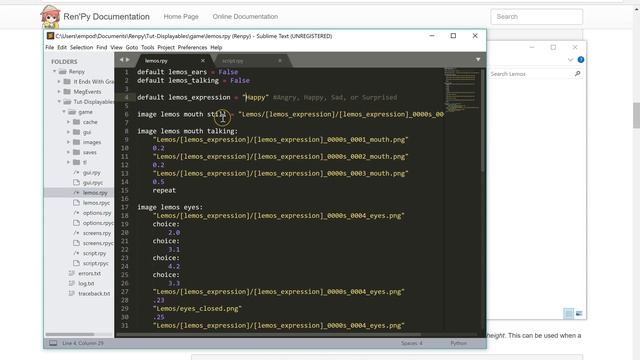Open the Help menu
This screenshot has width=640, height=360.
216,47
